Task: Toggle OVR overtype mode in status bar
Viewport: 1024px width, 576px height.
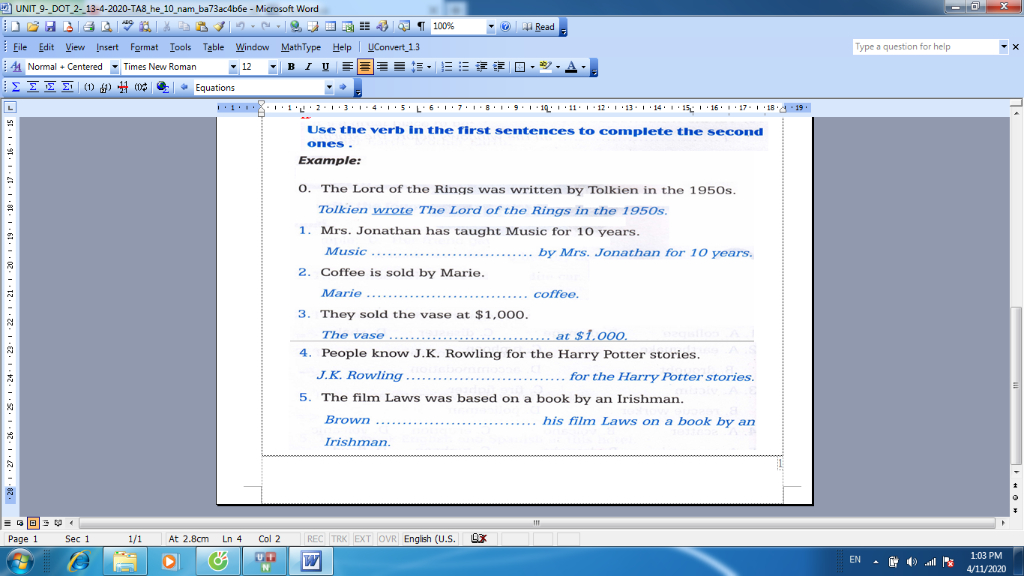Action: (x=387, y=539)
